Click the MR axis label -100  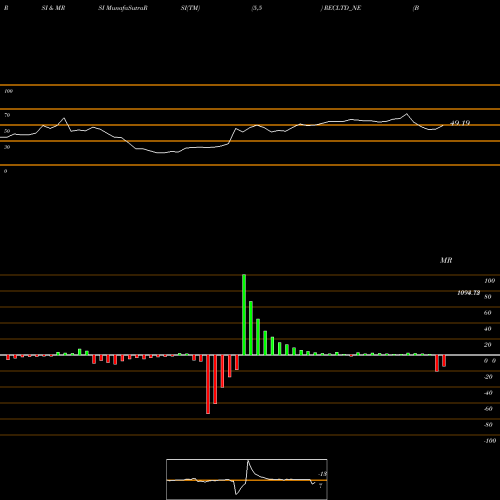pos(490,441)
